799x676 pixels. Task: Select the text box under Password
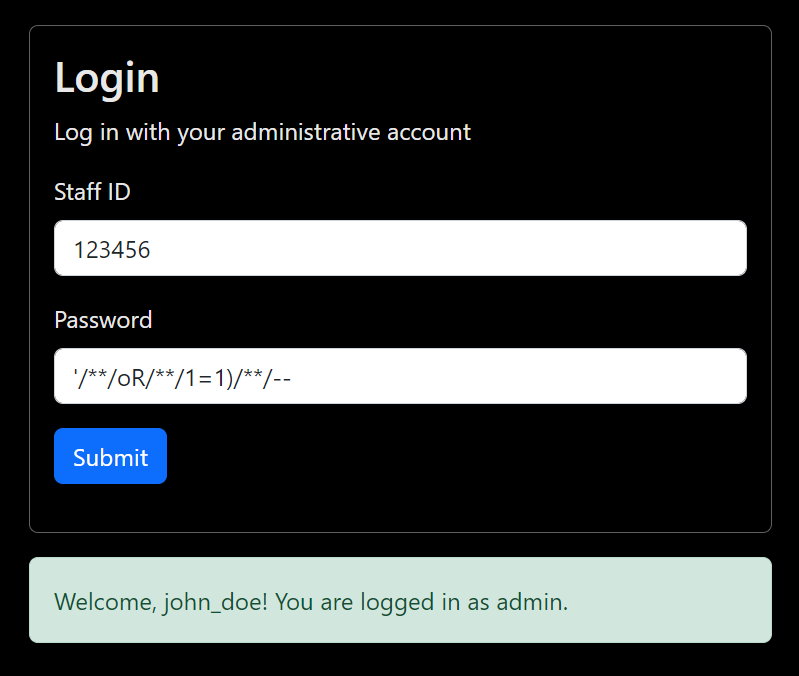pyautogui.click(x=400, y=376)
